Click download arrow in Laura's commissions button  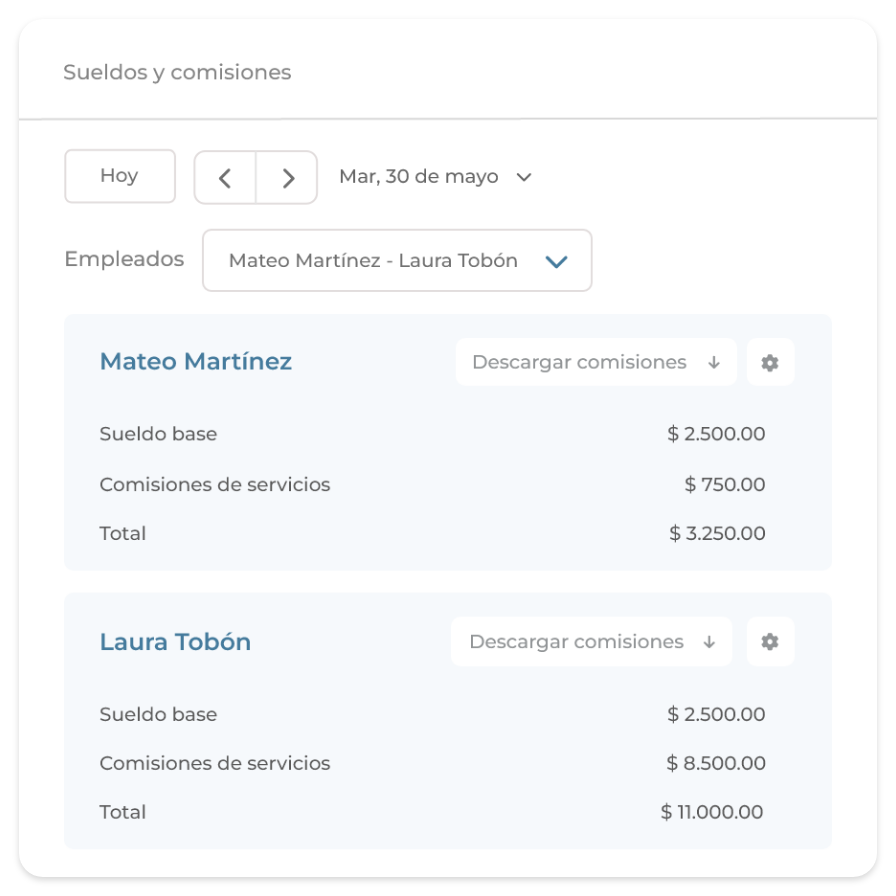click(x=709, y=642)
